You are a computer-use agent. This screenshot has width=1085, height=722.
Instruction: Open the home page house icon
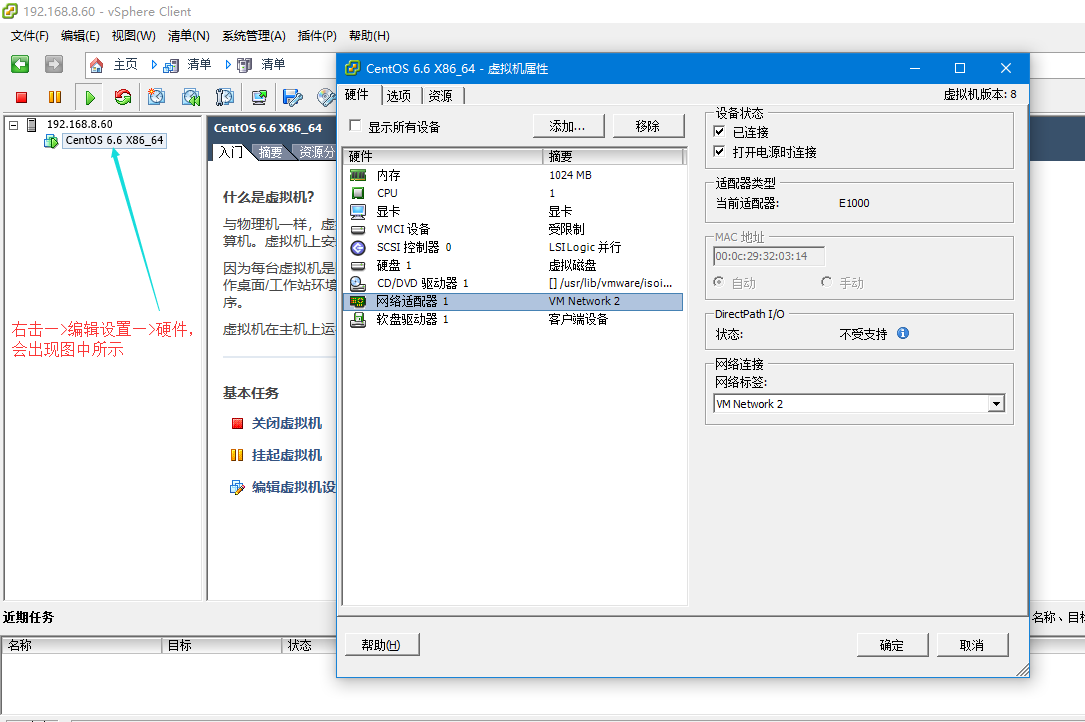[96, 65]
